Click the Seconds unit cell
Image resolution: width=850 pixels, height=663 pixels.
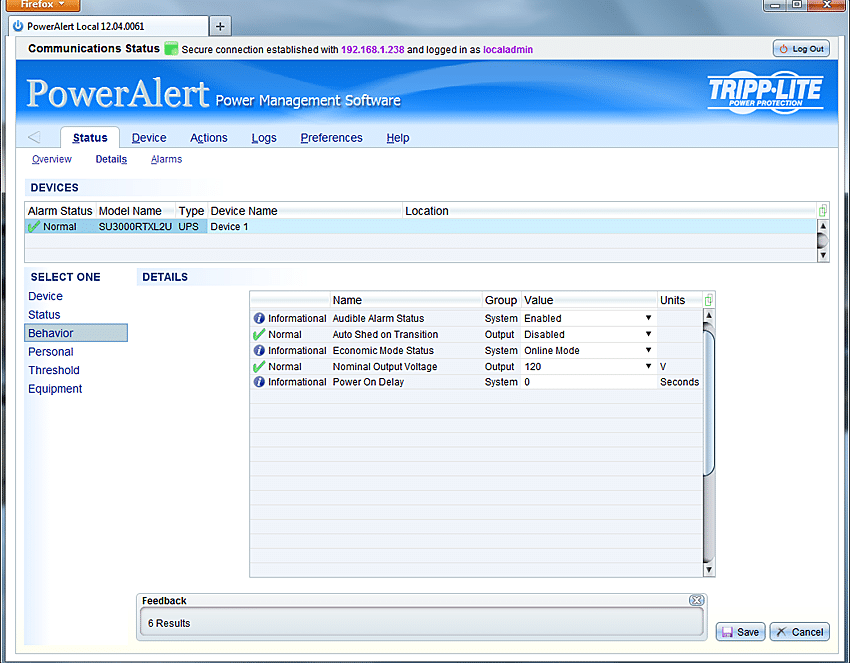click(680, 382)
